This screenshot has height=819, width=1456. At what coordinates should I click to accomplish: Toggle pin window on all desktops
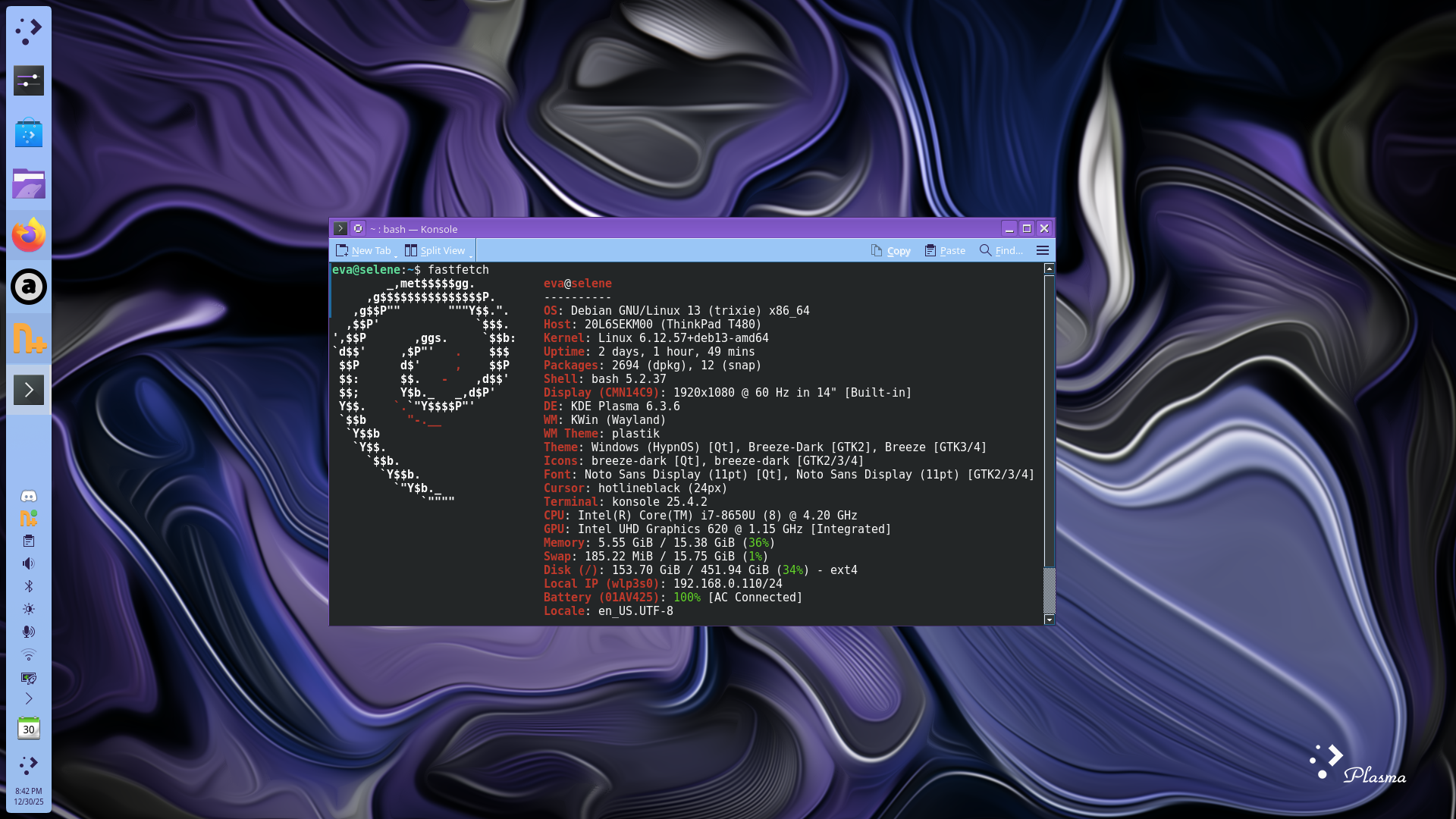(358, 228)
